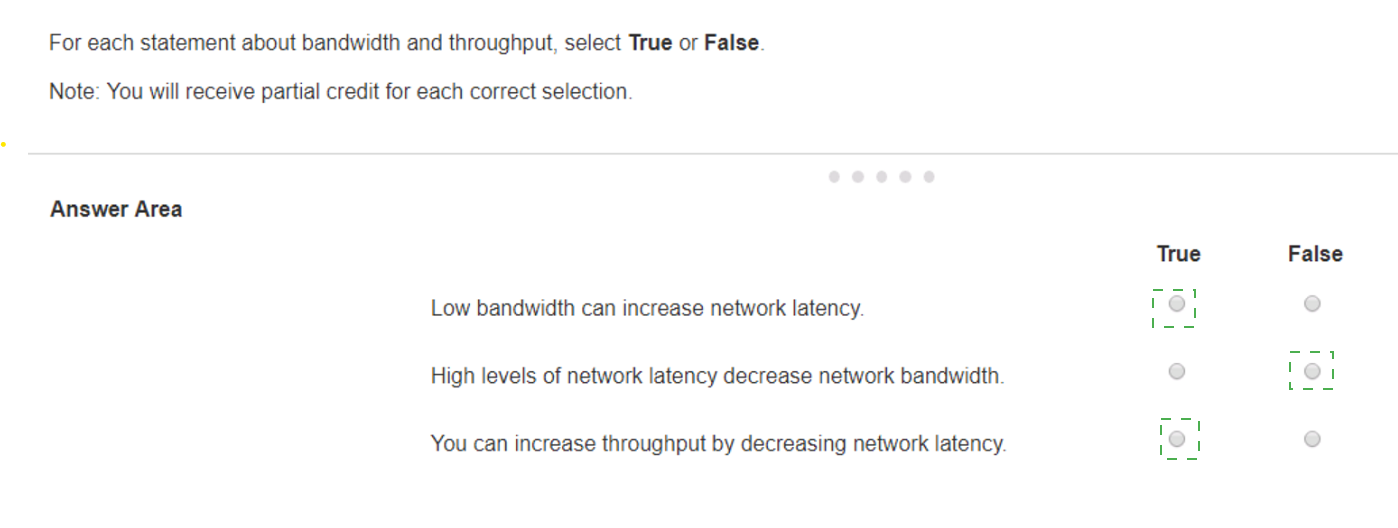Select False for low bandwidth increasing latency

(1312, 304)
